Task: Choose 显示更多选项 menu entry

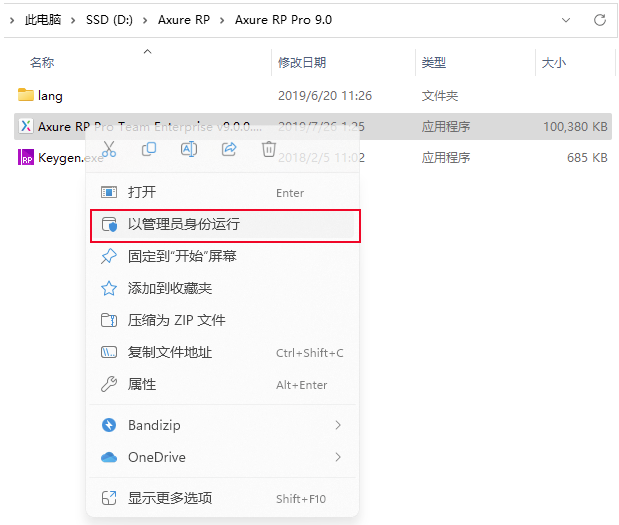Action: pos(223,498)
